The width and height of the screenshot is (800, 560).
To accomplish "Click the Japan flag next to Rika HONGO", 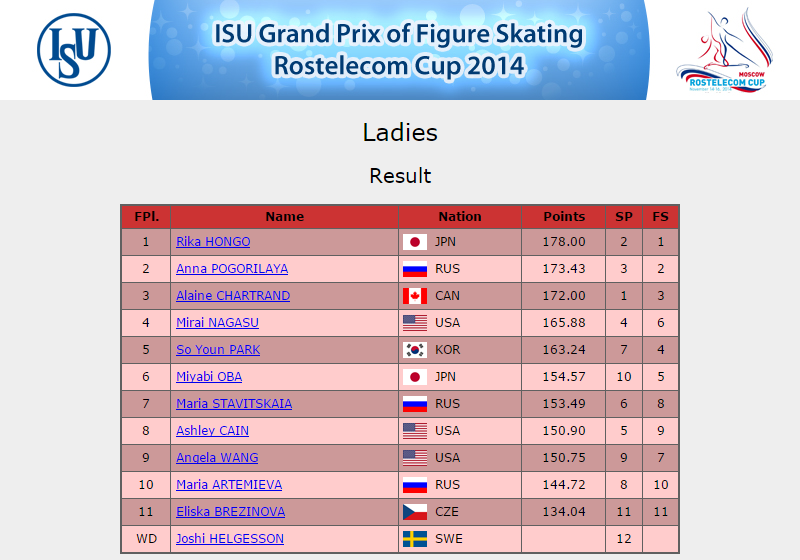I will 415,242.
